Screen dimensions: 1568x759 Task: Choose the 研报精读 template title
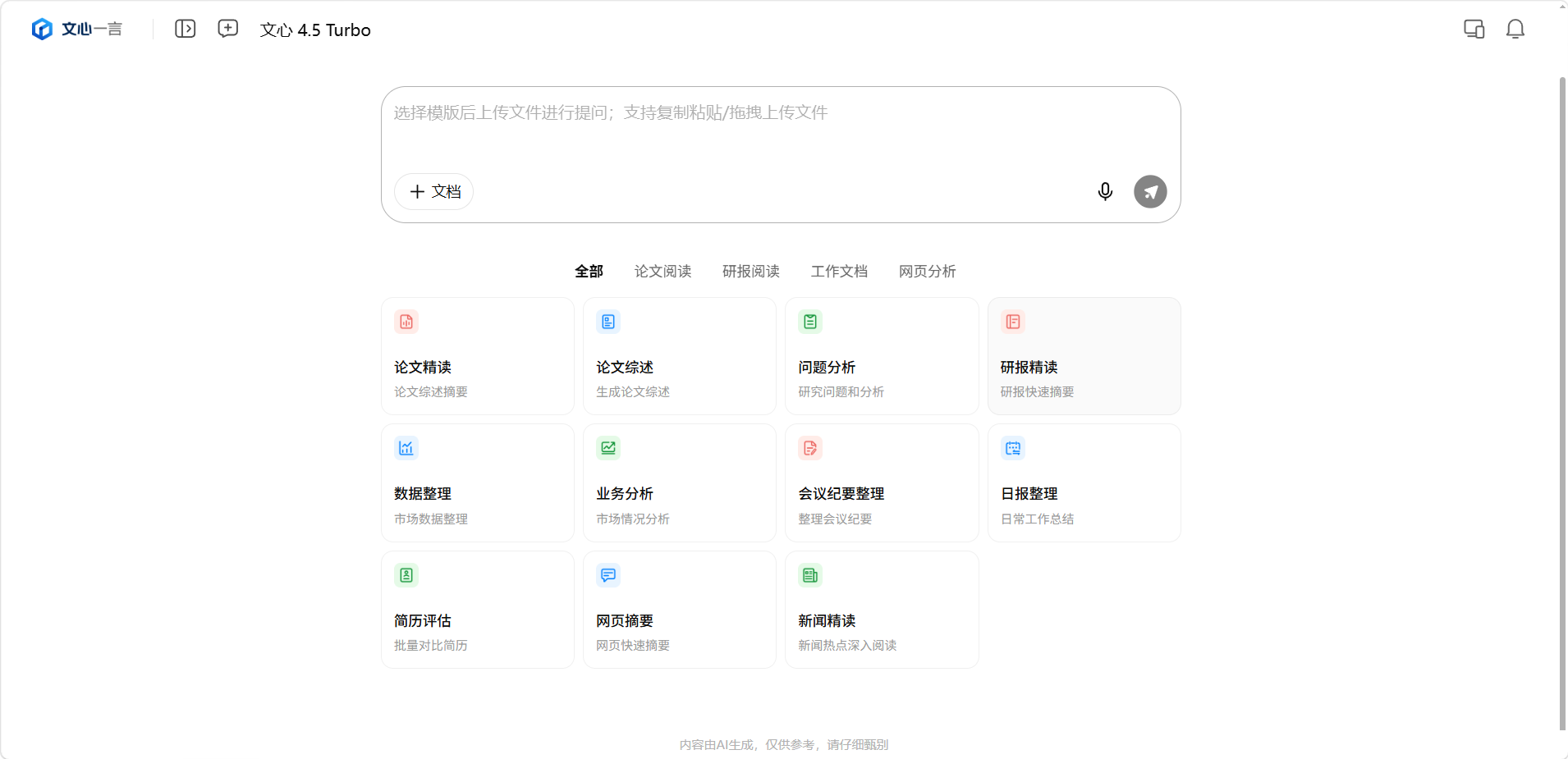(x=1029, y=368)
